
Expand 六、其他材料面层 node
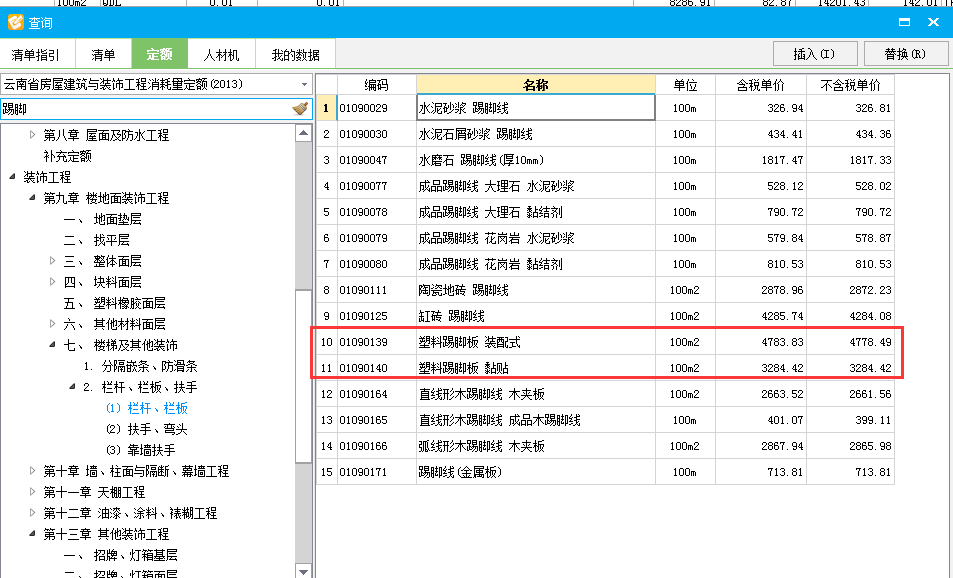tap(52, 323)
